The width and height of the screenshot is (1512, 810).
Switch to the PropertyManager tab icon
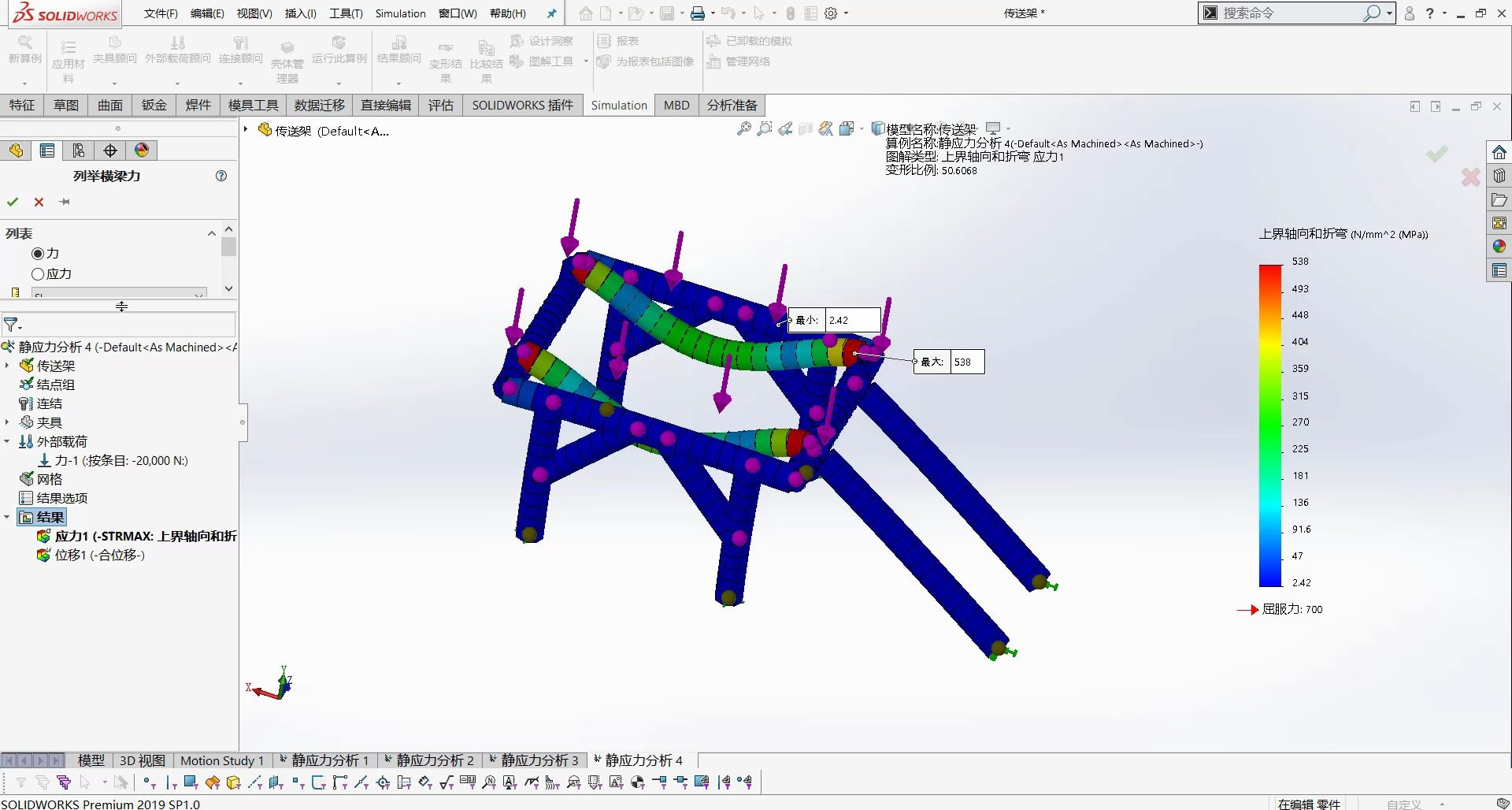pos(47,150)
